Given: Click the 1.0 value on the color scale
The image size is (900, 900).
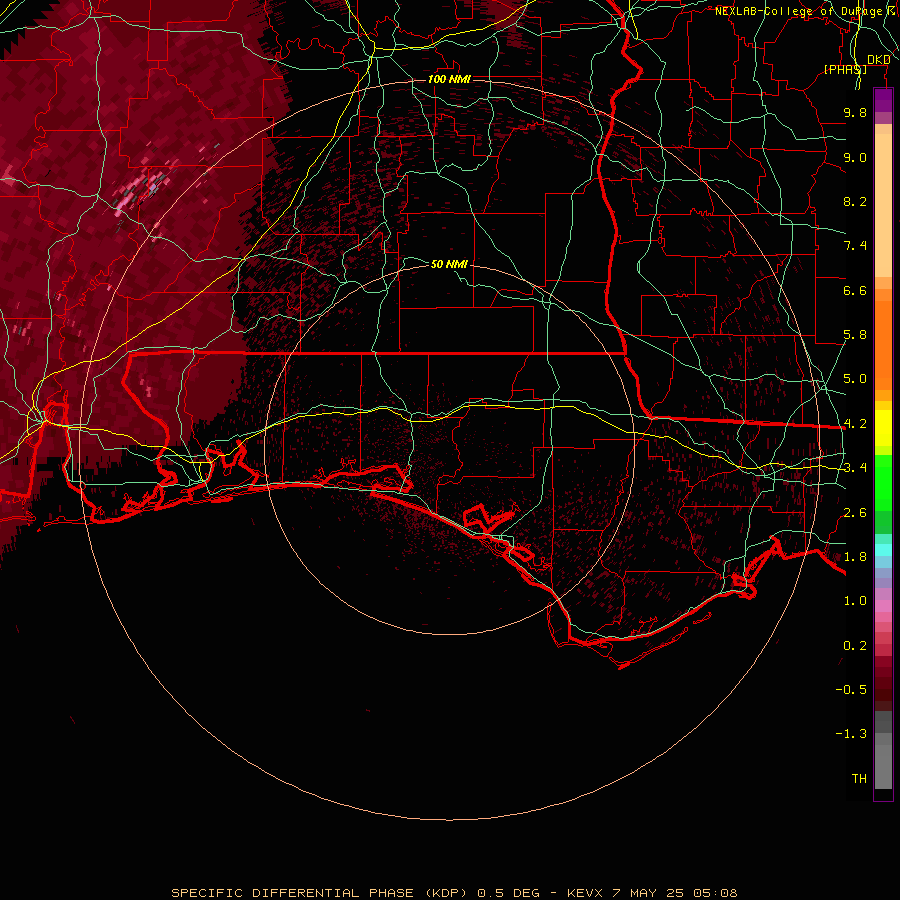Looking at the screenshot, I should tap(855, 601).
